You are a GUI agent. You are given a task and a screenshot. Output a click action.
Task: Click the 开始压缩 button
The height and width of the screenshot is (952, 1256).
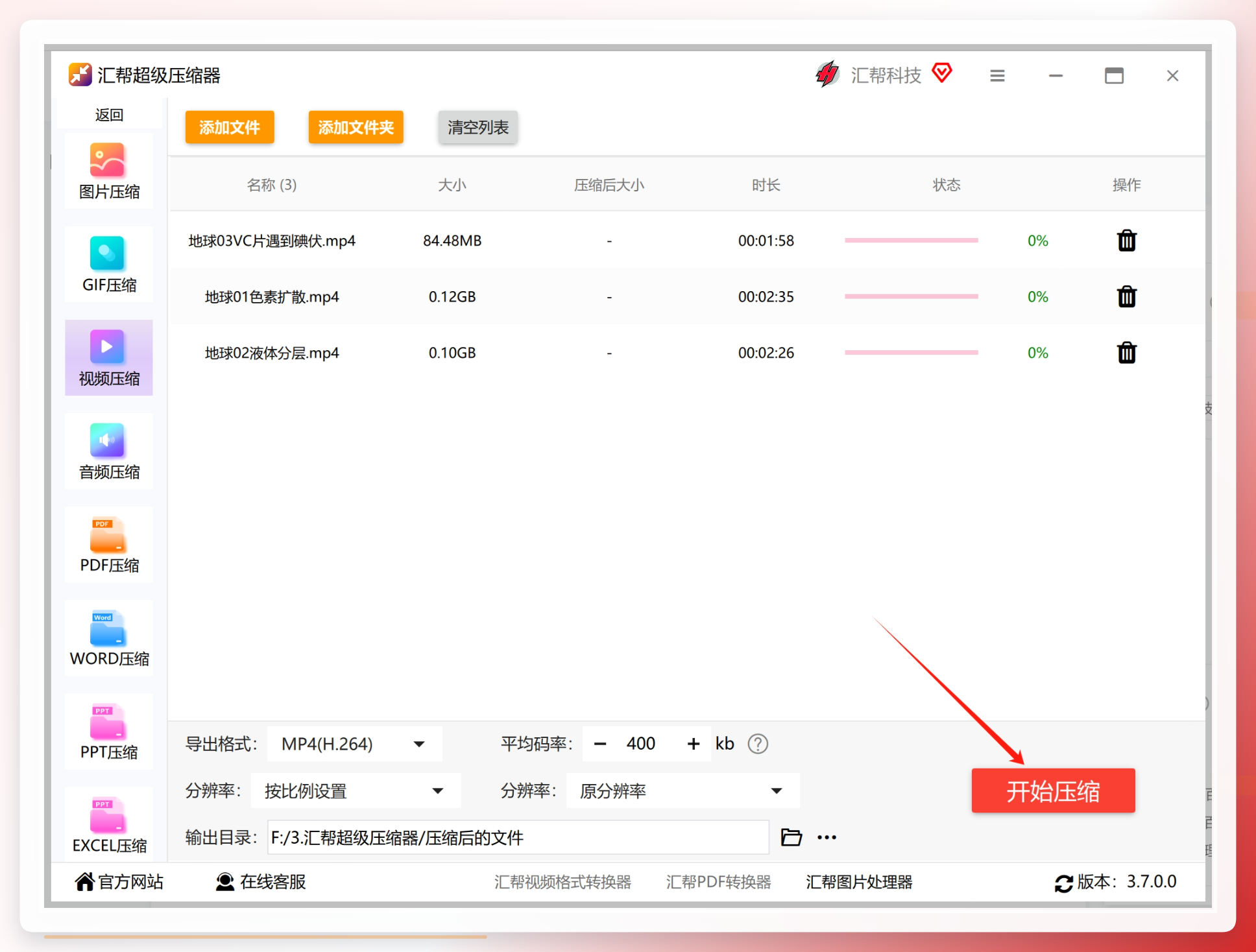pyautogui.click(x=1053, y=791)
